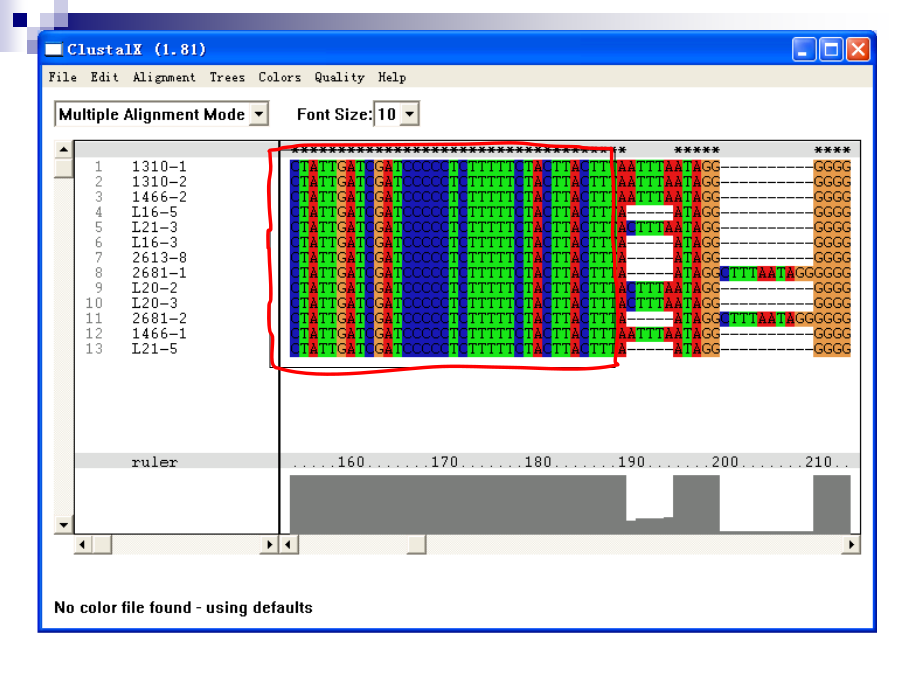Image resolution: width=900 pixels, height=675 pixels.
Task: Select sequence name L16-3
Action: 154,243
